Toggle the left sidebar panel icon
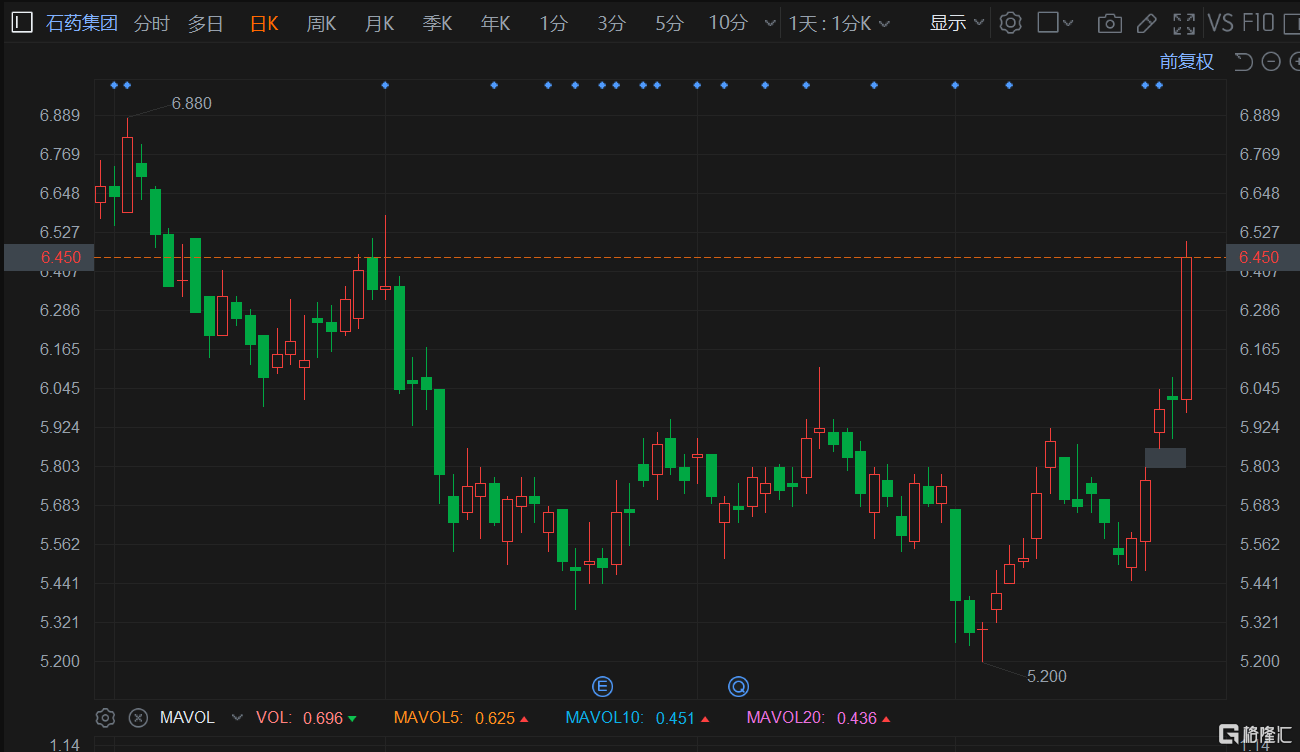Screen dimensions: 1300x752 (x=22, y=23)
